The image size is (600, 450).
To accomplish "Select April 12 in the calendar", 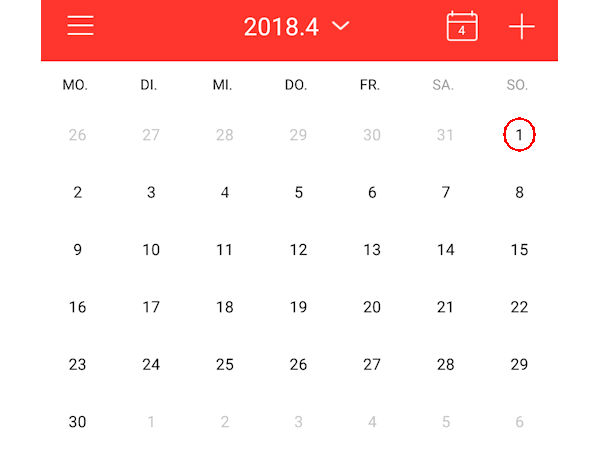I will tap(298, 250).
